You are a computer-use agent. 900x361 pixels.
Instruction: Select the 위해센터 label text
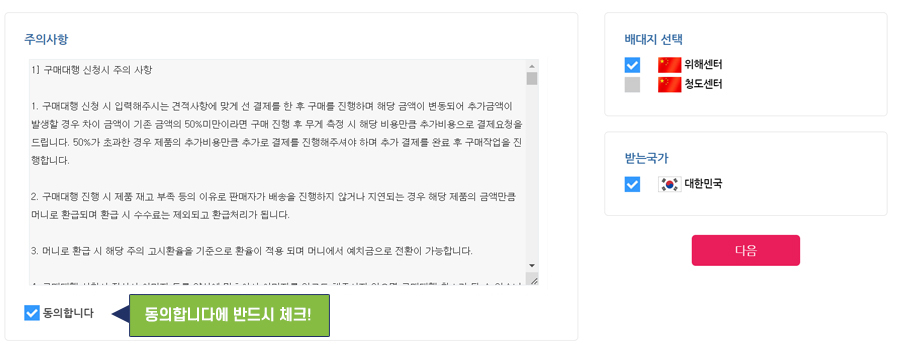[x=703, y=65]
